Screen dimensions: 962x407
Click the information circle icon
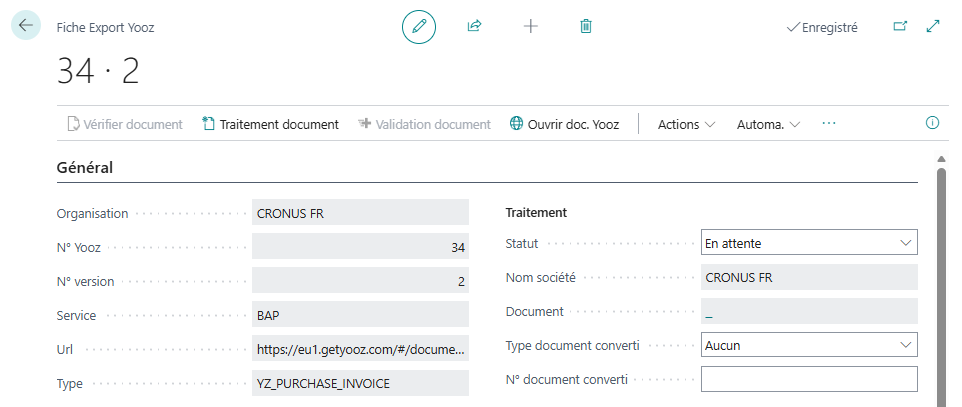[933, 124]
